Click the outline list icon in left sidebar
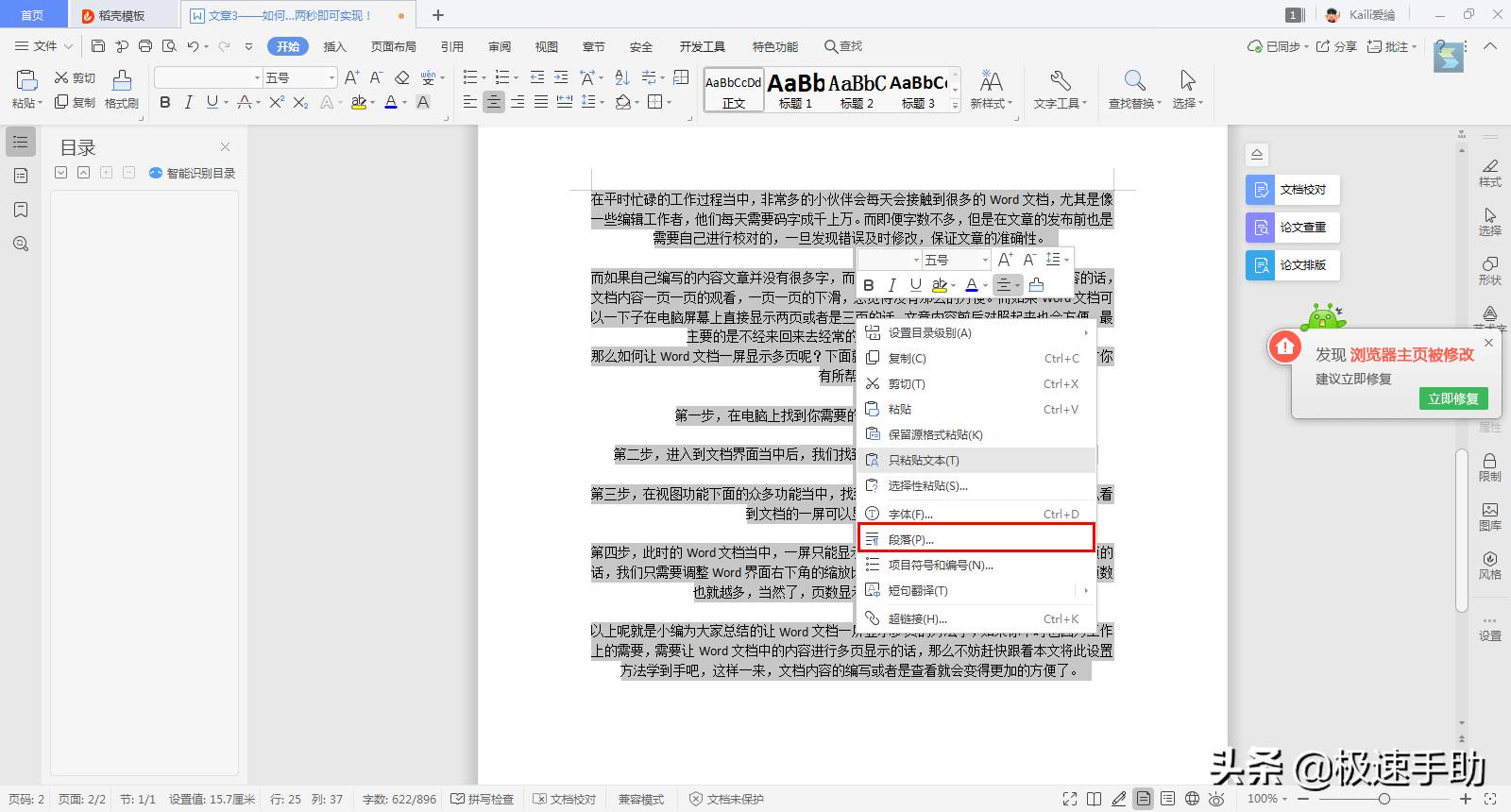1511x812 pixels. pyautogui.click(x=21, y=142)
